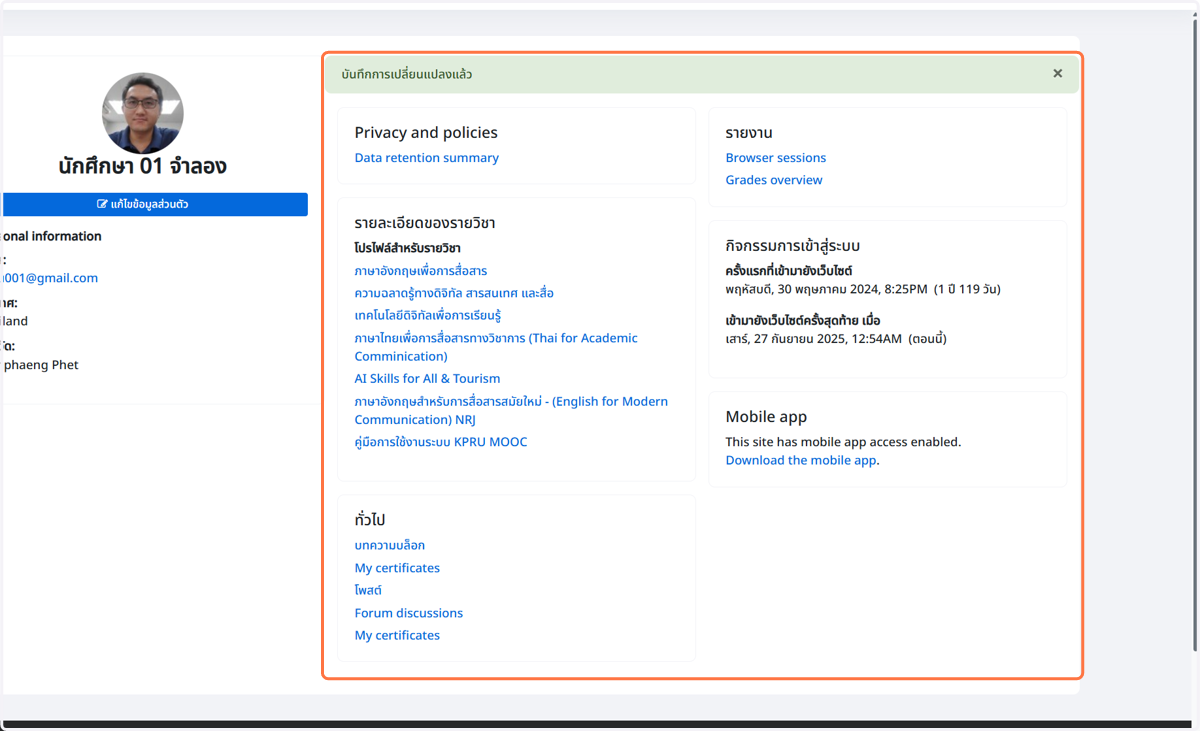The width and height of the screenshot is (1200, 731).
Task: Click the Privacy and policies heading
Action: pos(426,133)
